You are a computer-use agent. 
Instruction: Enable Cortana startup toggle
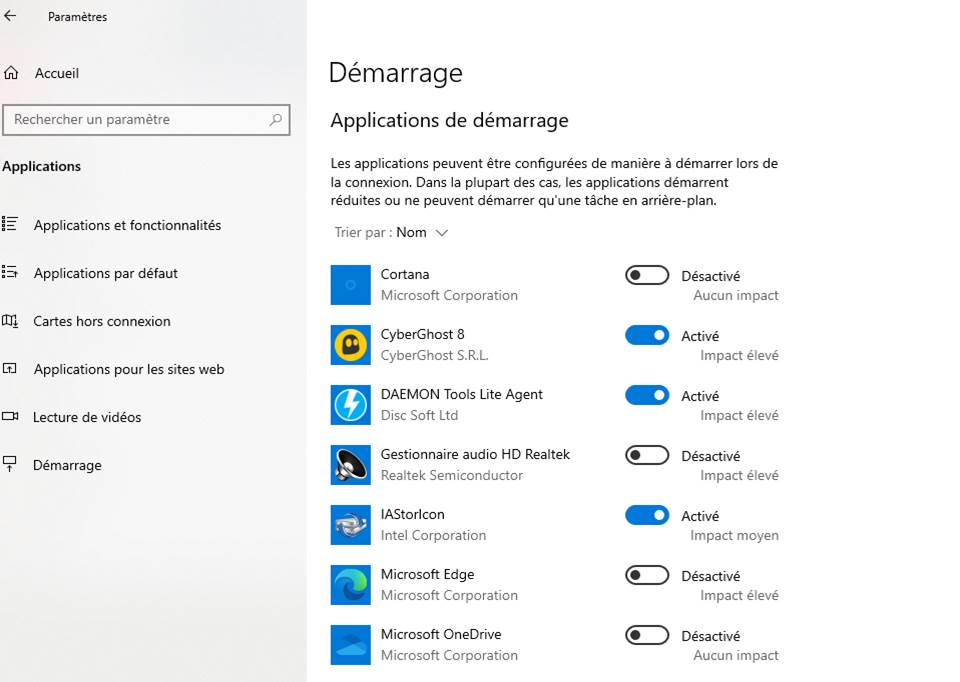click(647, 275)
